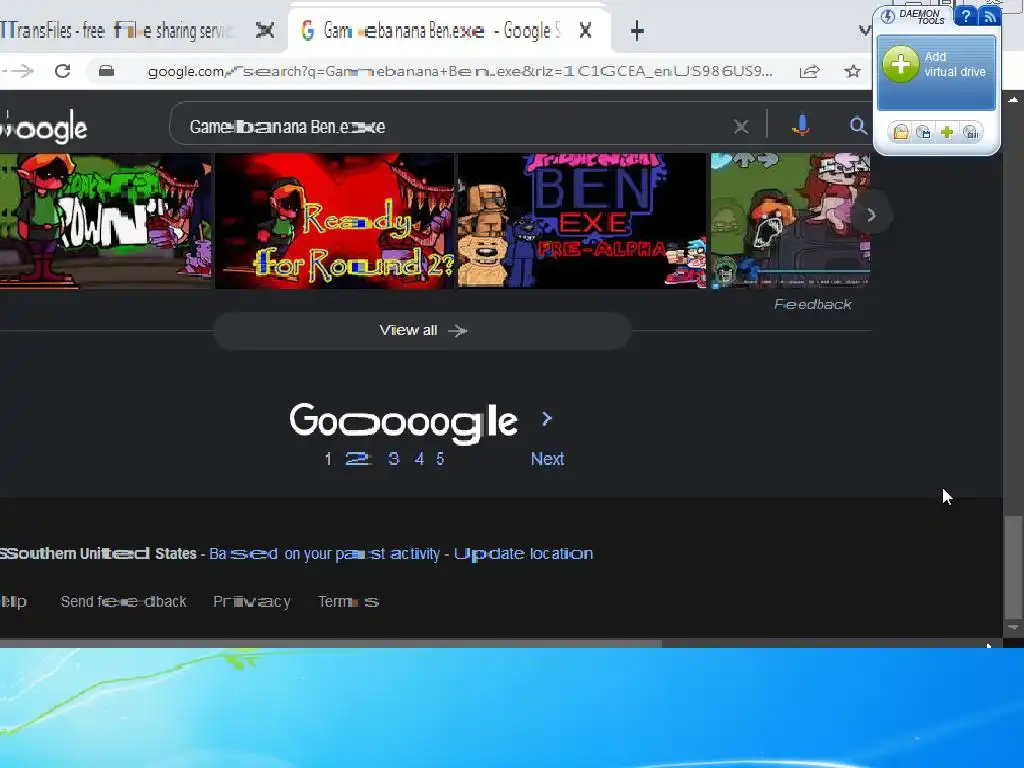Click the scrollbar down arrow
Screen dimensions: 1024x768
(x=1013, y=628)
